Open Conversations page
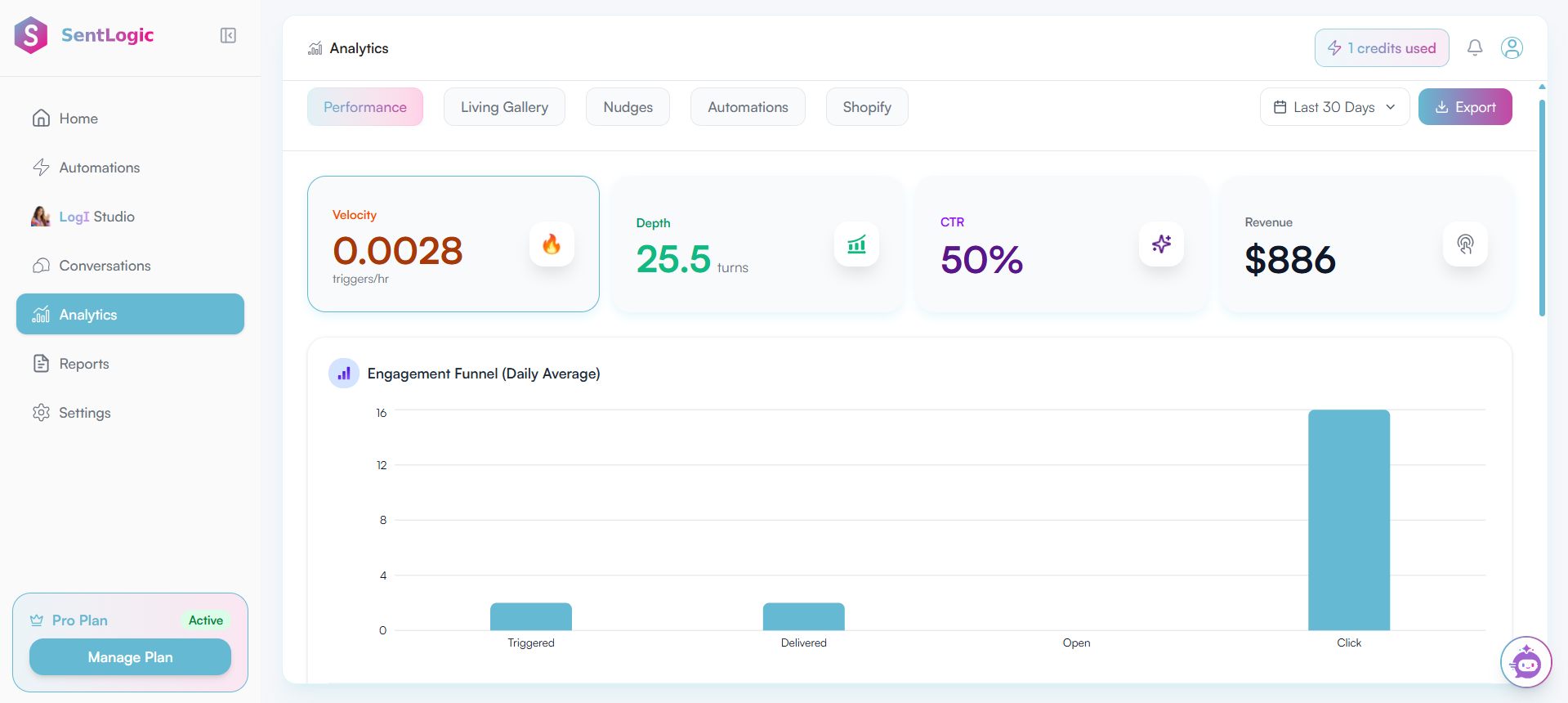 (x=131, y=266)
